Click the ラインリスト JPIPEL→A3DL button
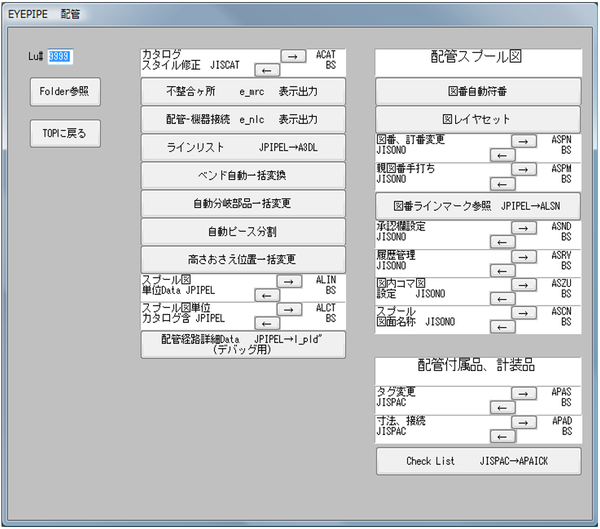Viewport: 600px width, 529px height. click(243, 147)
